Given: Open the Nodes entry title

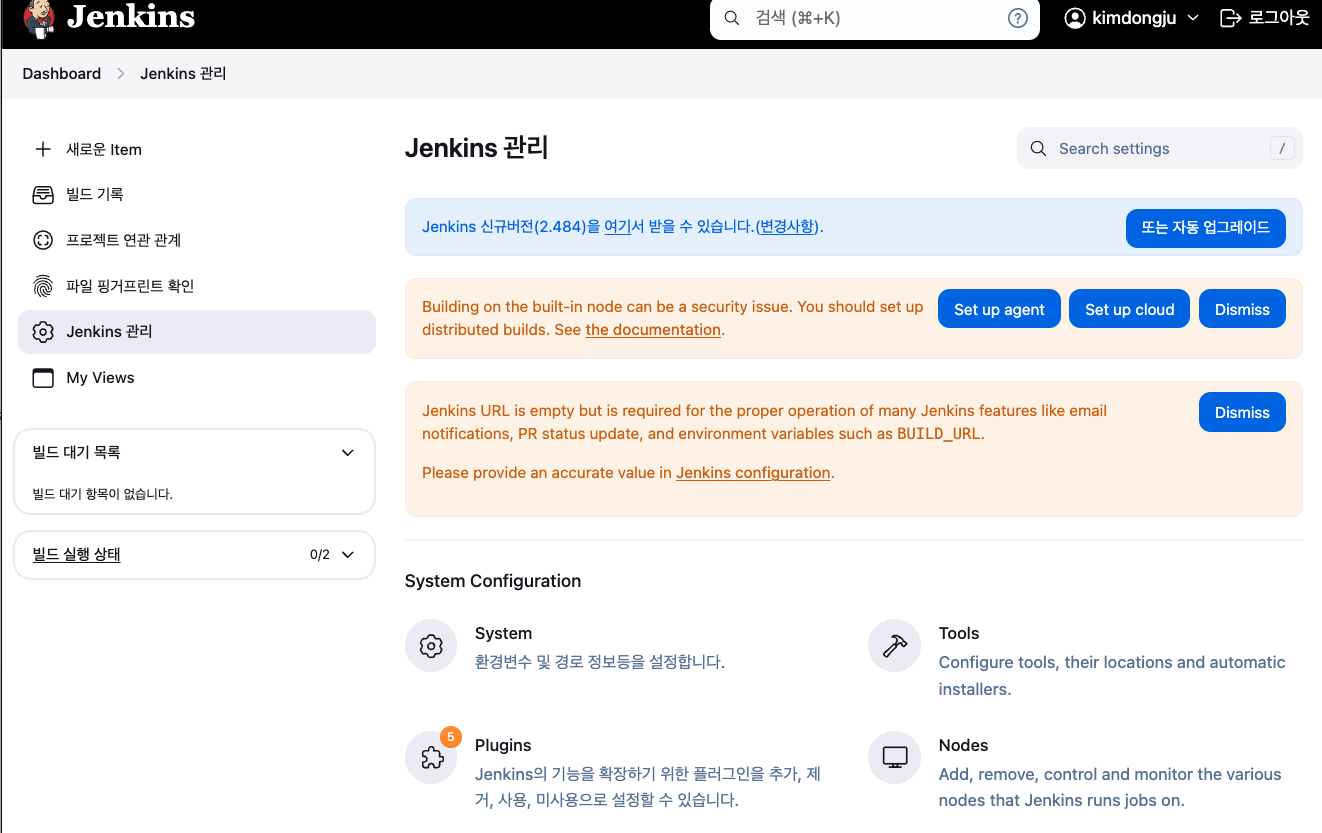Looking at the screenshot, I should point(963,746).
